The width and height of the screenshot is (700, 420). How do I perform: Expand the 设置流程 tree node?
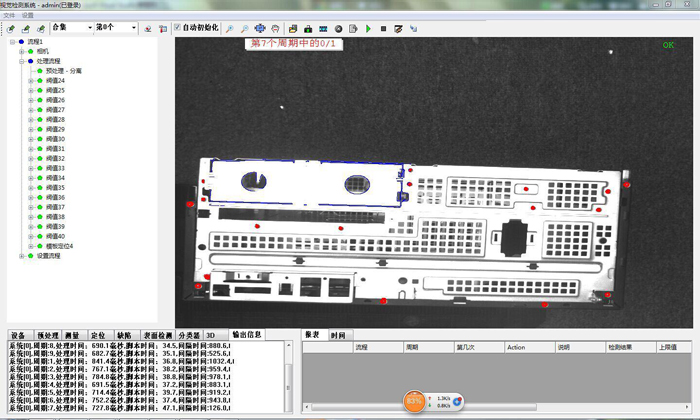click(21, 255)
